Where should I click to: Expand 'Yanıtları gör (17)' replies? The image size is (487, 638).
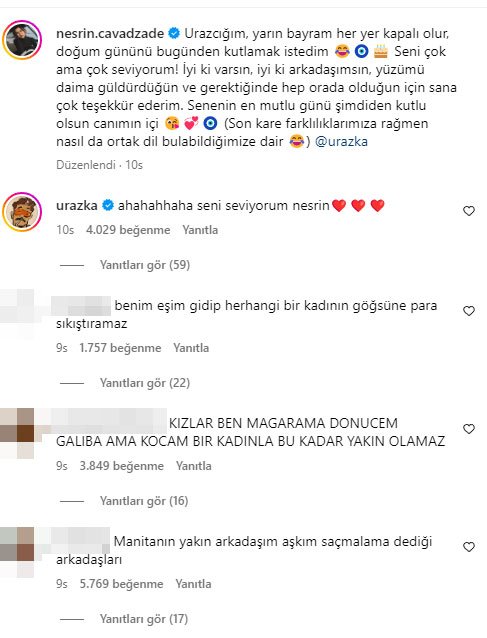(x=144, y=619)
